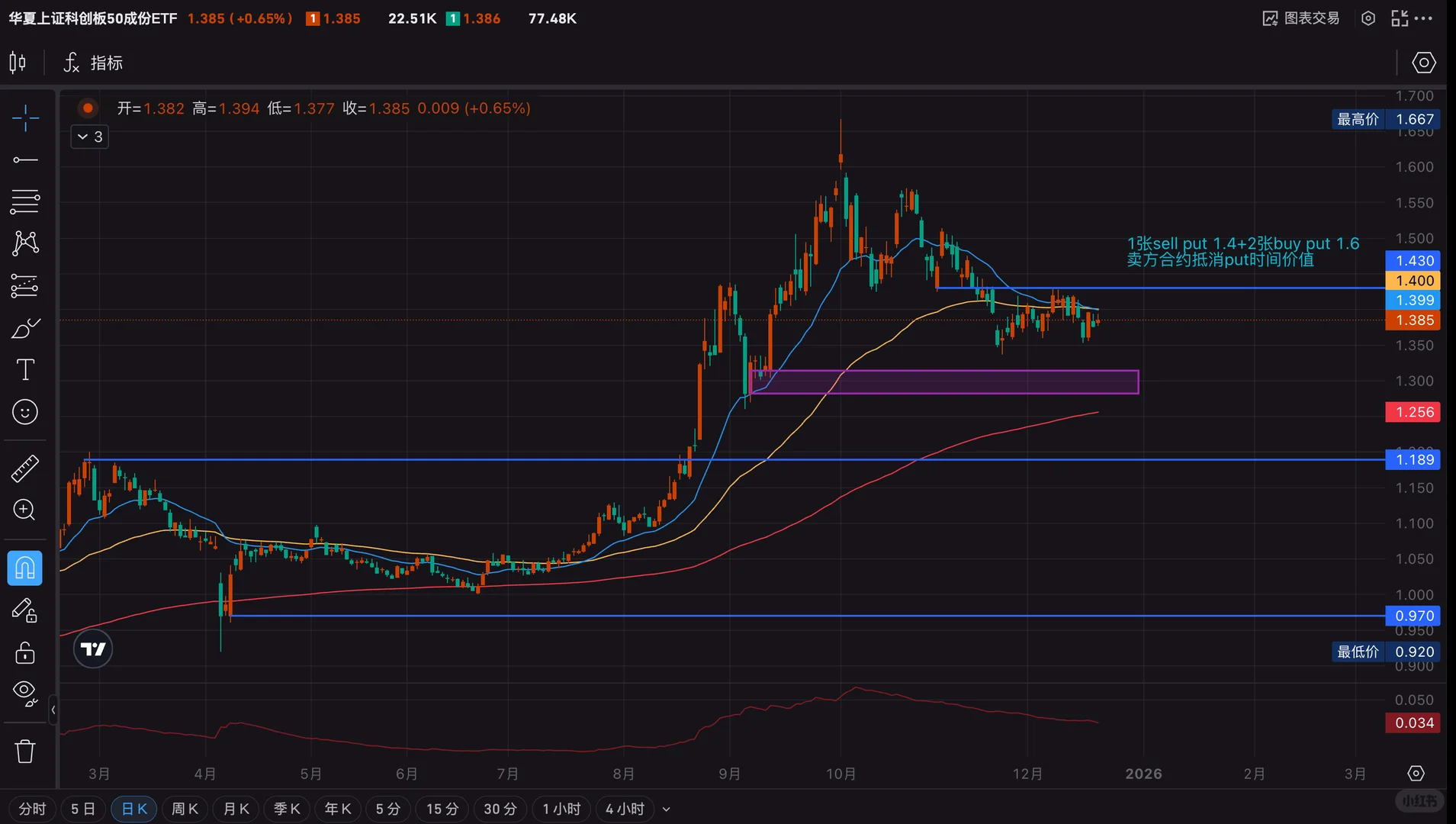Select the crosshair cursor tool
The image size is (1456, 824).
tap(24, 118)
